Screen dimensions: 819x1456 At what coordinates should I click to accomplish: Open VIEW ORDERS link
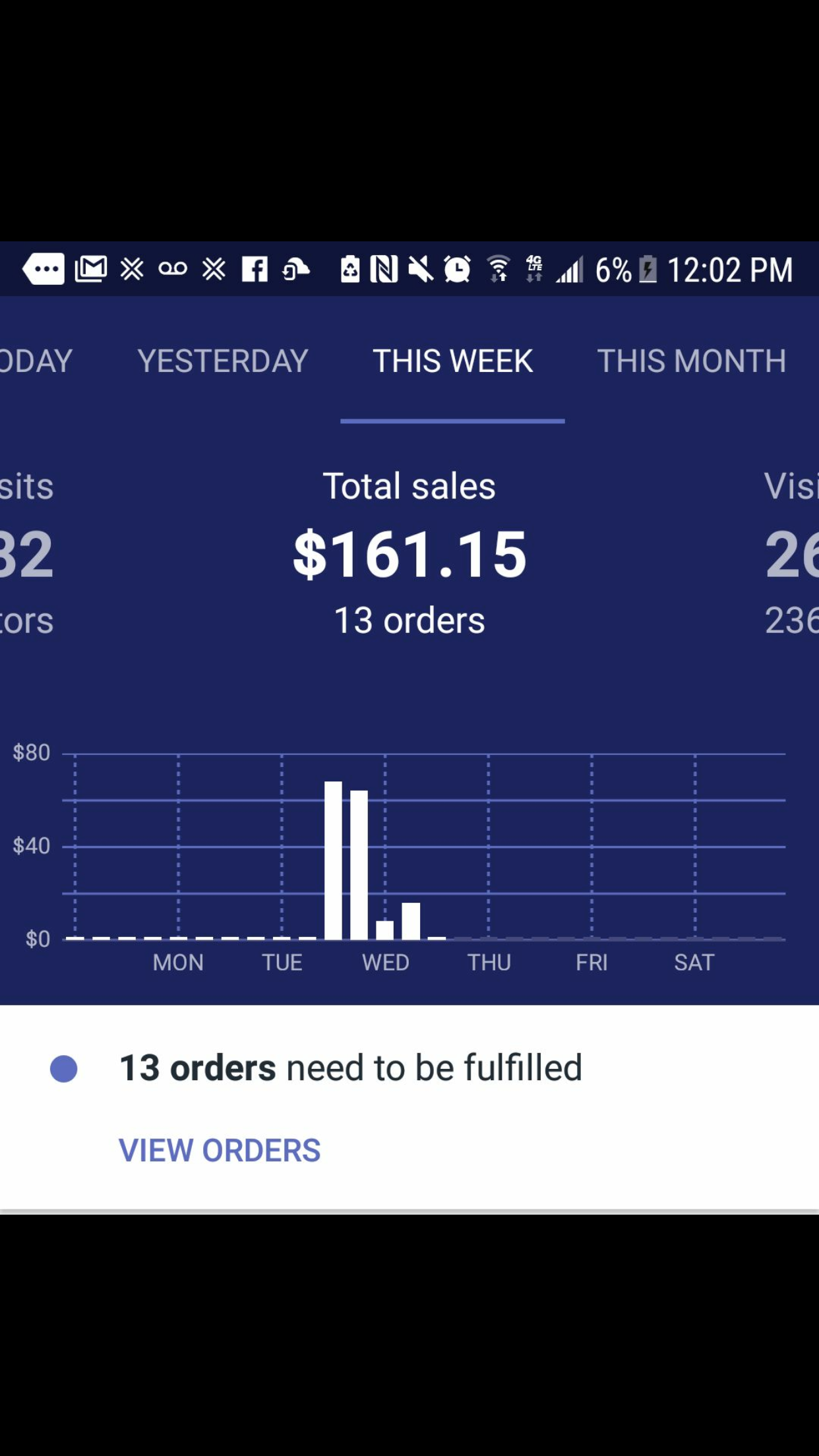coord(220,1150)
